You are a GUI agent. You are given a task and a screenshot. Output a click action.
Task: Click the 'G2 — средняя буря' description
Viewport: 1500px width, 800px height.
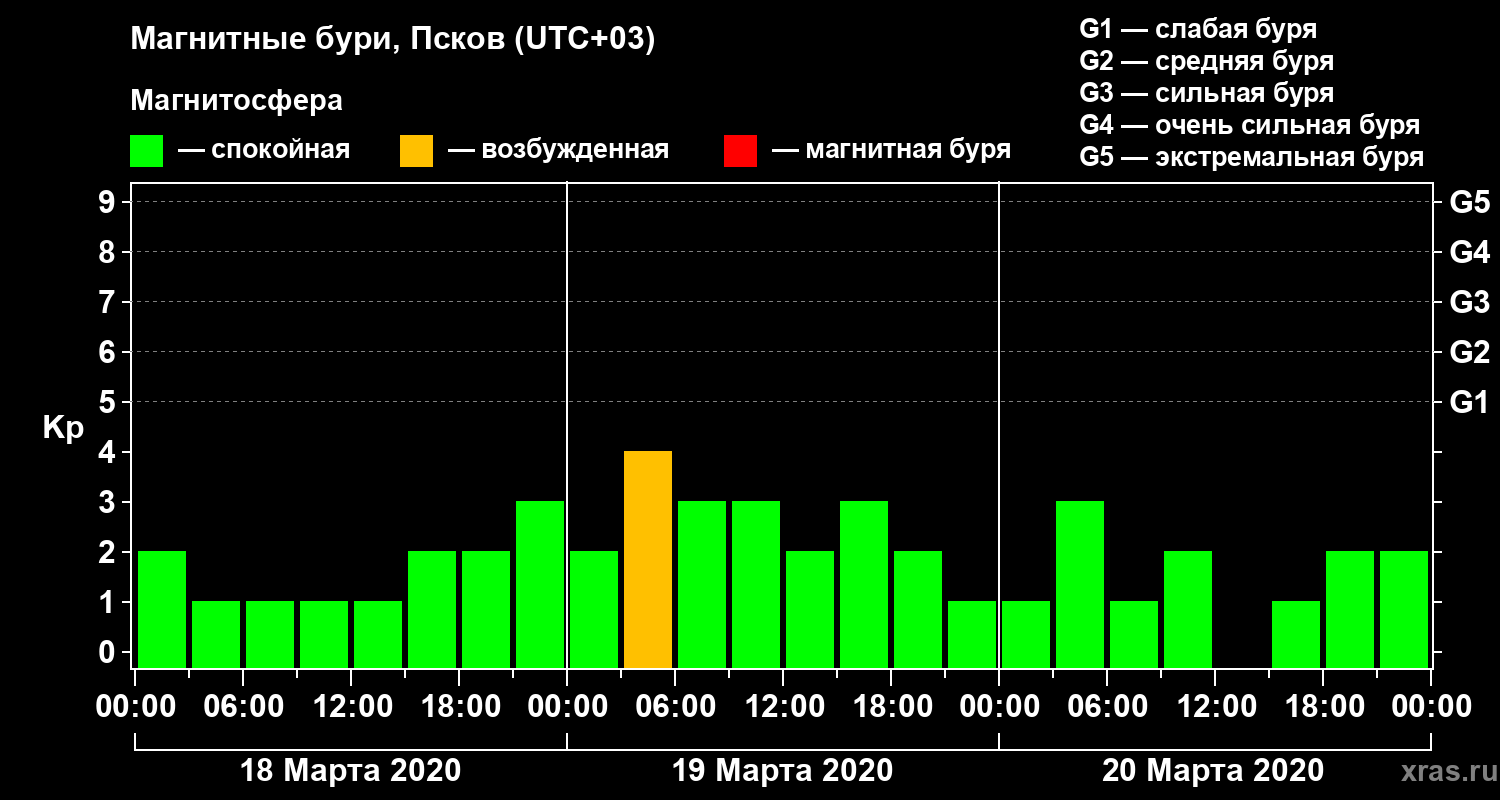click(1207, 61)
